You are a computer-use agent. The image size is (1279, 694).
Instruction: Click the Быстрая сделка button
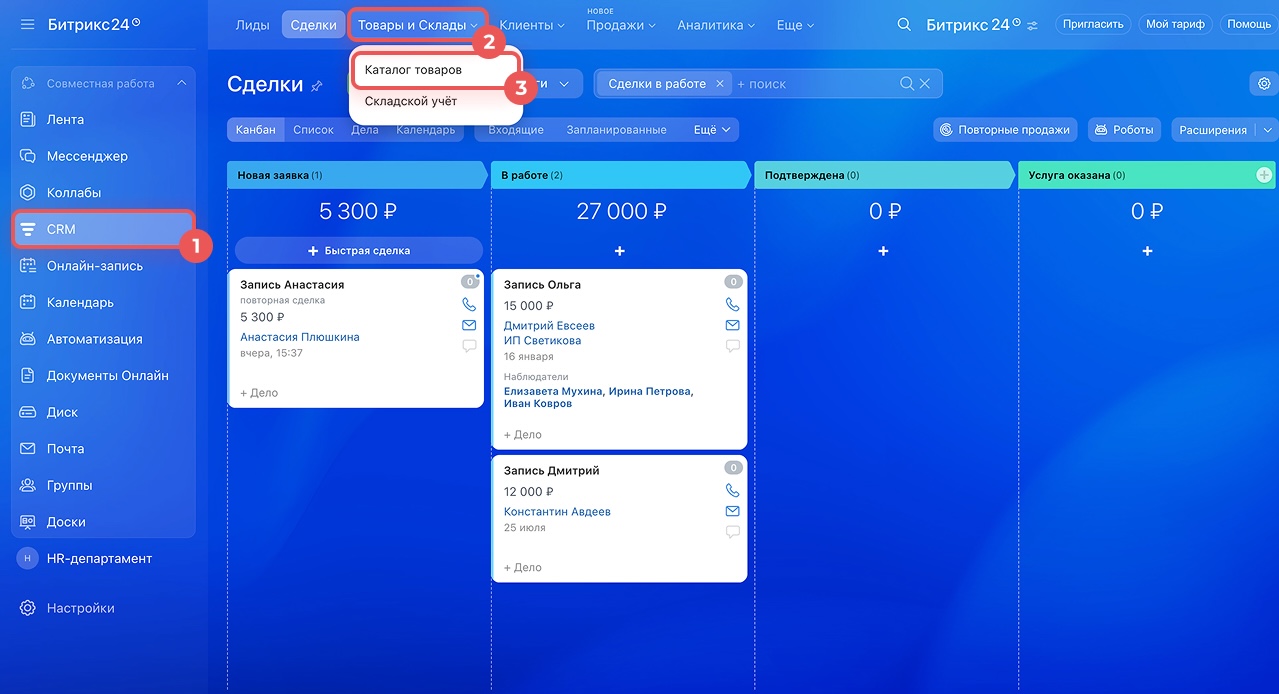pyautogui.click(x=358, y=250)
